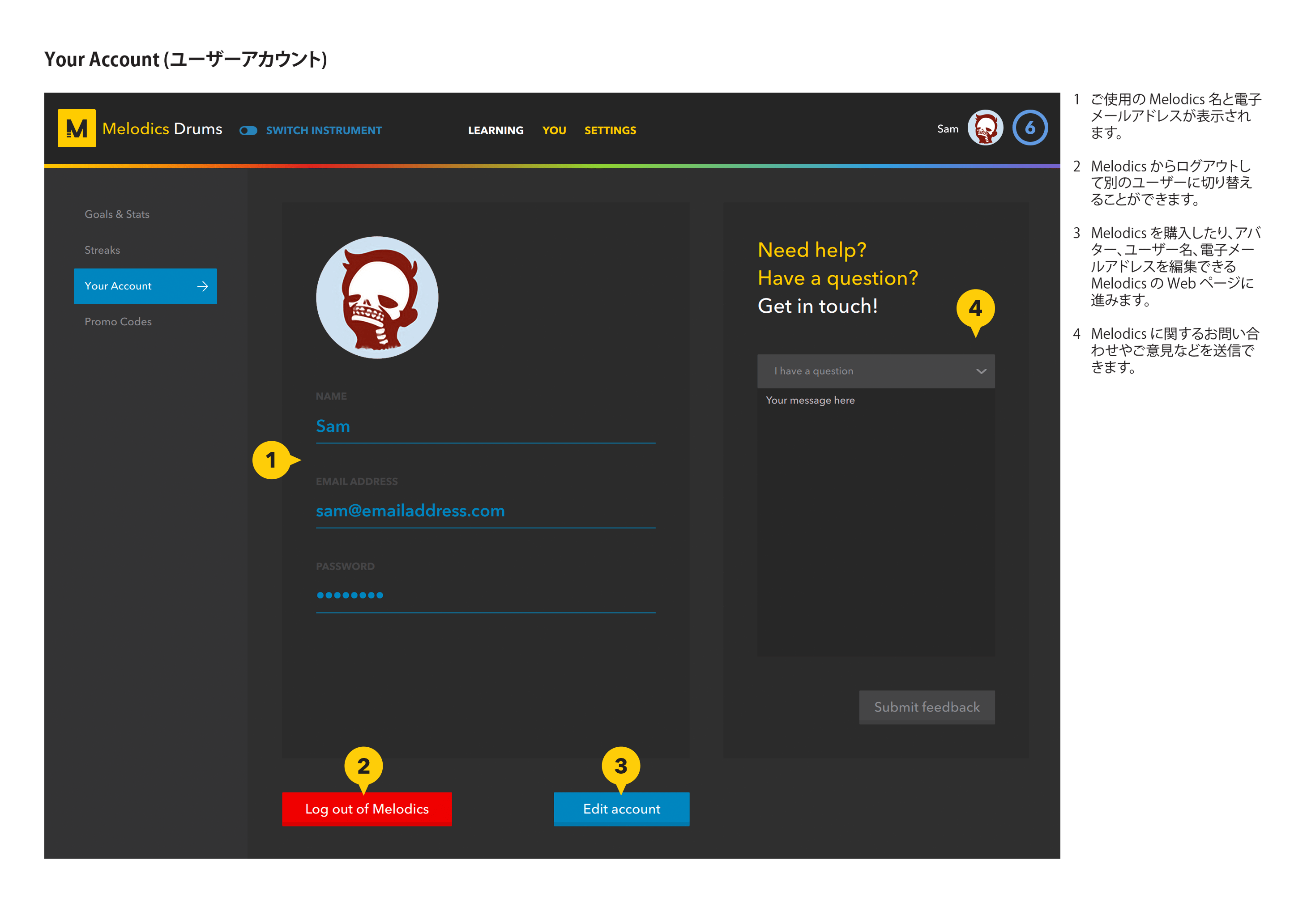
Task: Click the Name field showing Sam
Action: click(486, 427)
